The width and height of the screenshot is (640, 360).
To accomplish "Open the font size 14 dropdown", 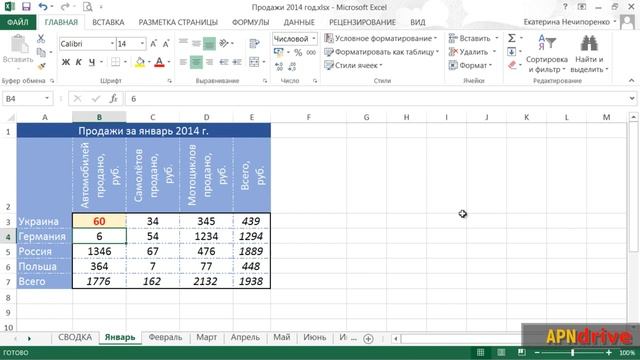I will pyautogui.click(x=142, y=44).
